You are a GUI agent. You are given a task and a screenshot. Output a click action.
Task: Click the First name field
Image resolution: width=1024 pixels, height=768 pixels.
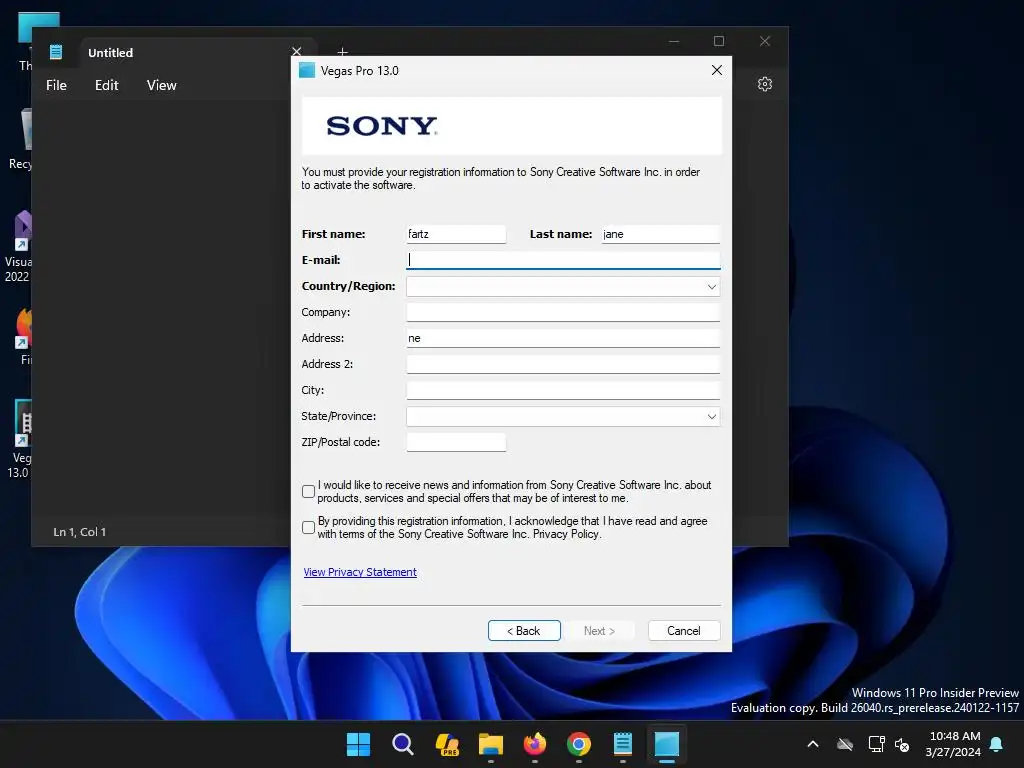456,234
